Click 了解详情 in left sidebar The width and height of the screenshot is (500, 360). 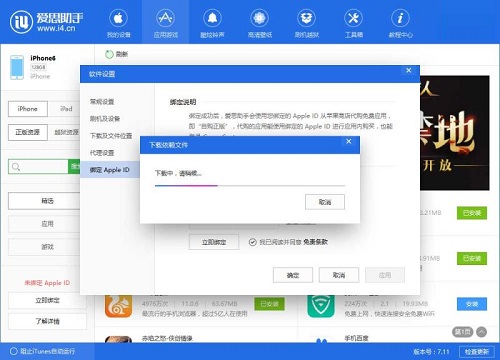click(47, 321)
